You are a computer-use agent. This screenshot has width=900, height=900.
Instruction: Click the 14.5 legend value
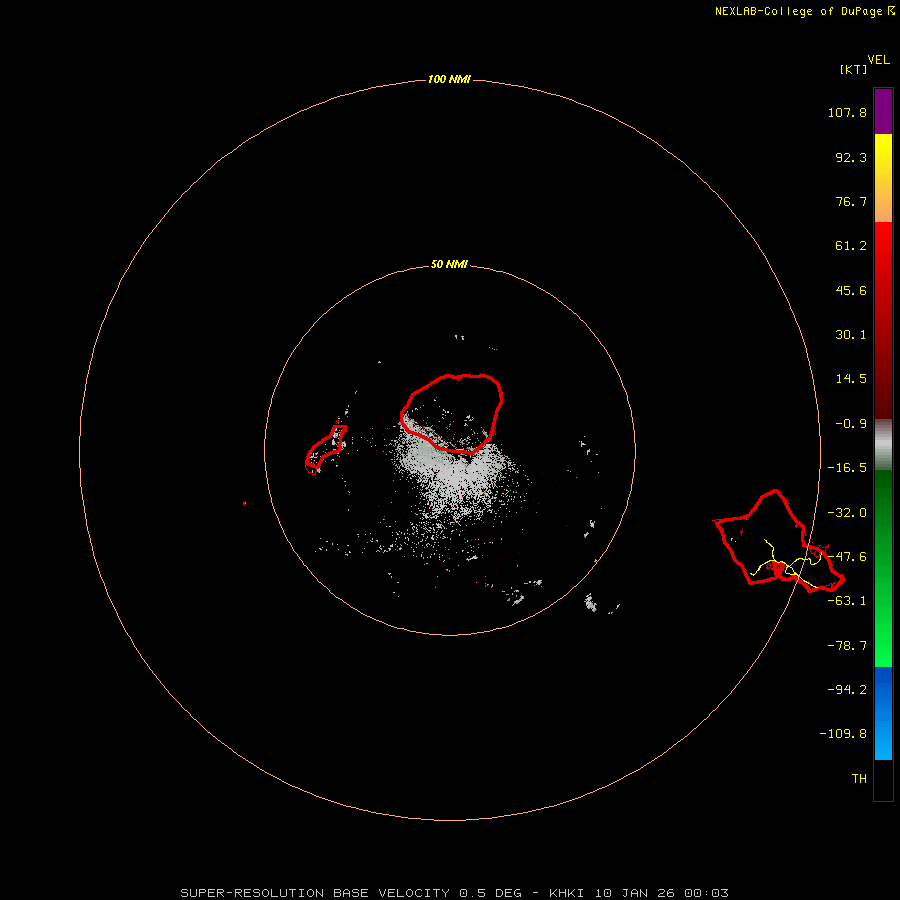tap(851, 379)
